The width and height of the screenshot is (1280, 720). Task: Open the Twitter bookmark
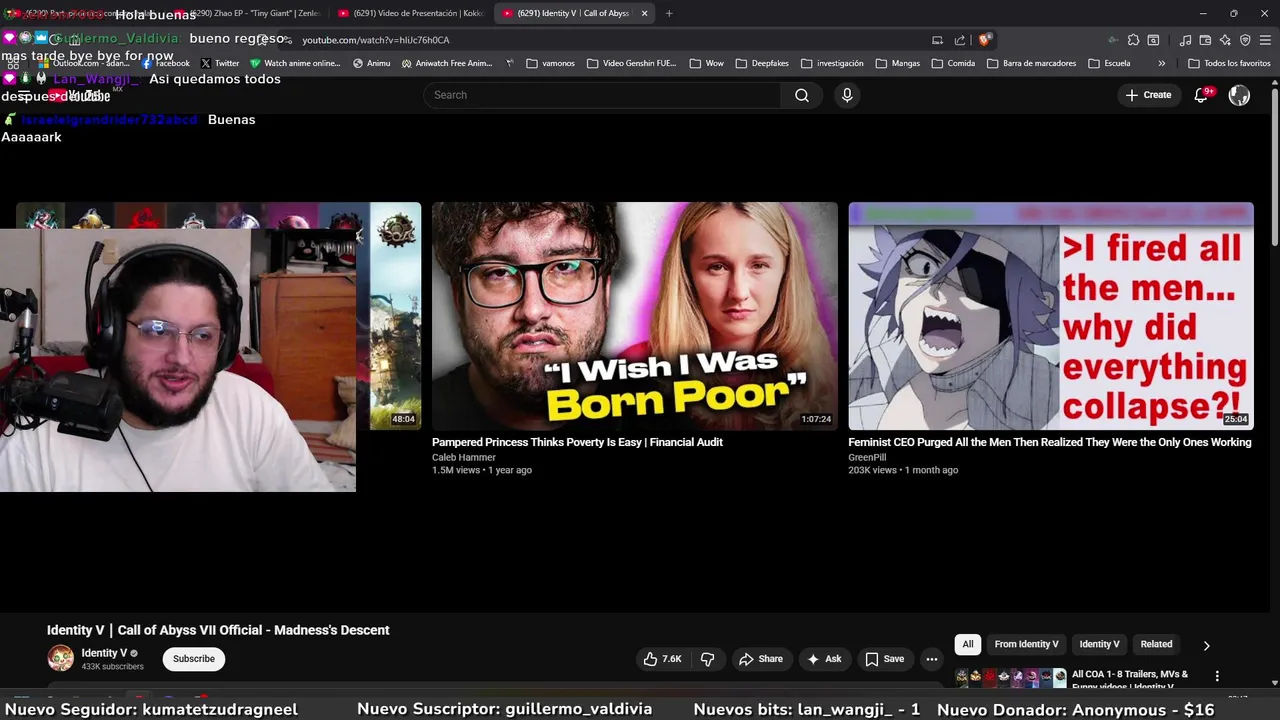point(220,63)
